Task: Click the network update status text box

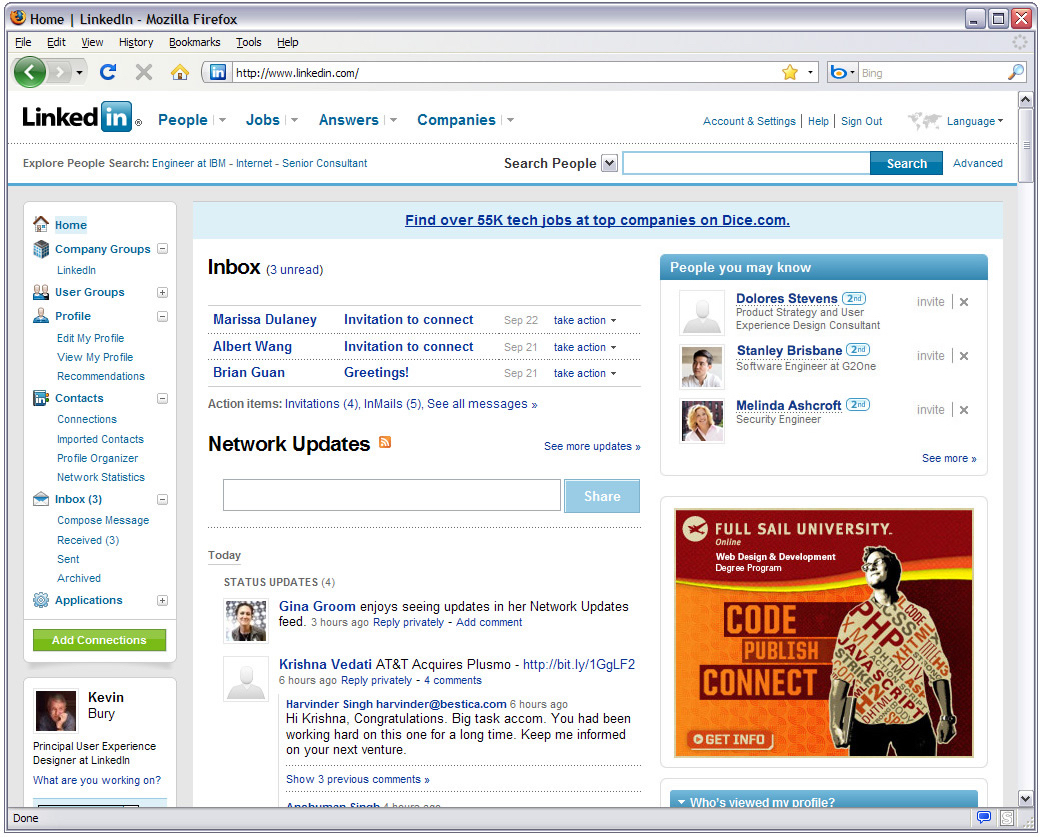Action: click(391, 496)
